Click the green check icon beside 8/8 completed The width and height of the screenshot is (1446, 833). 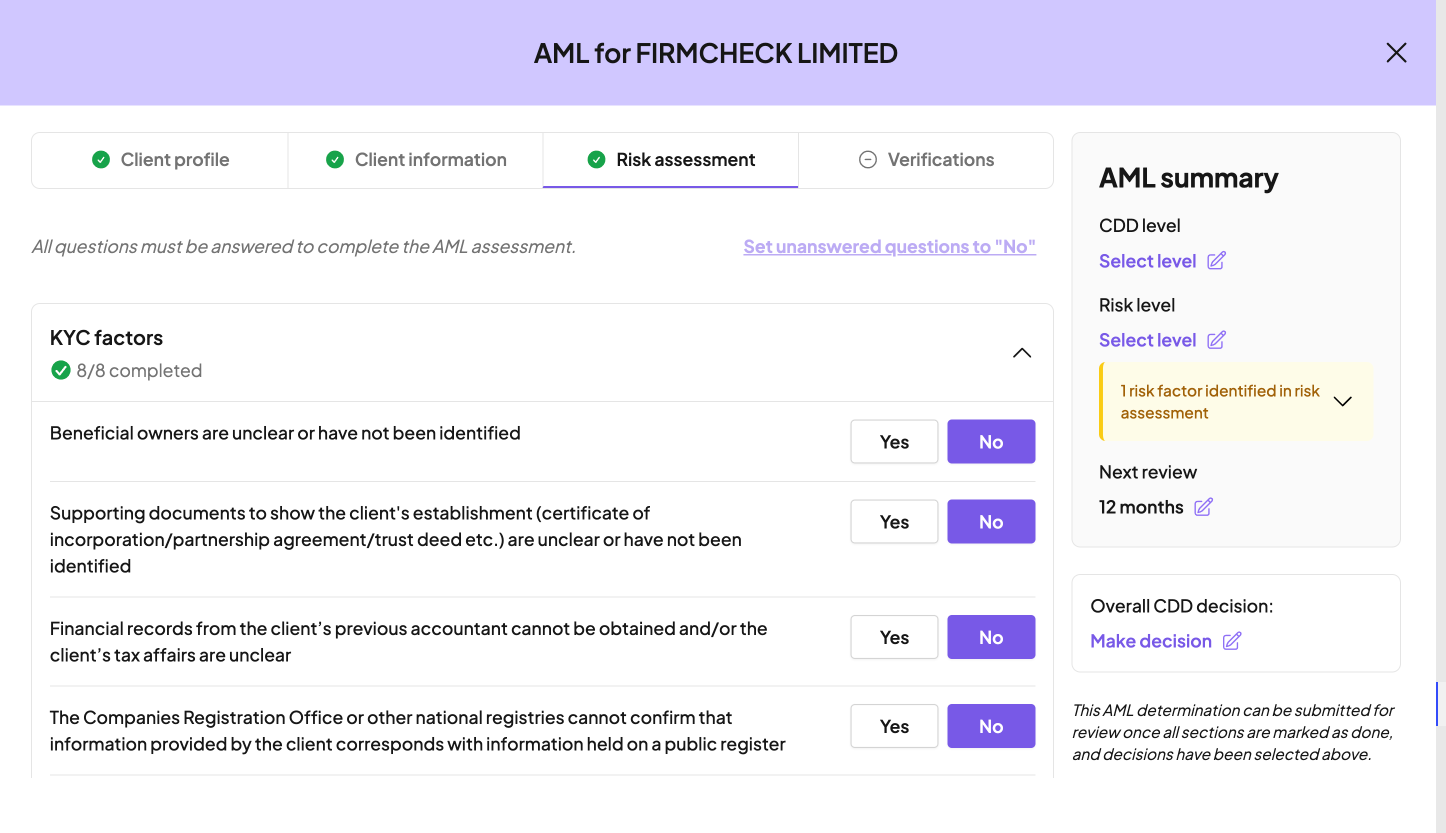pos(61,371)
